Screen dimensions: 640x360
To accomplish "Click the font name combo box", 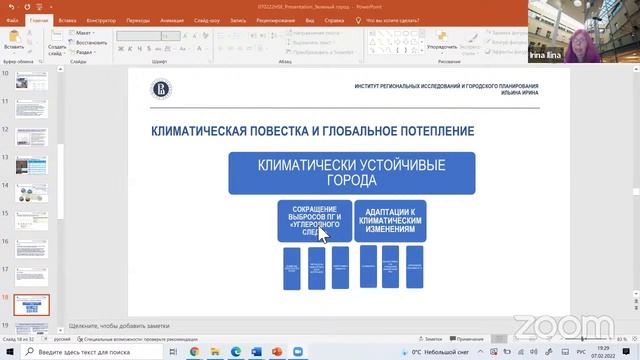I will 138,36.
